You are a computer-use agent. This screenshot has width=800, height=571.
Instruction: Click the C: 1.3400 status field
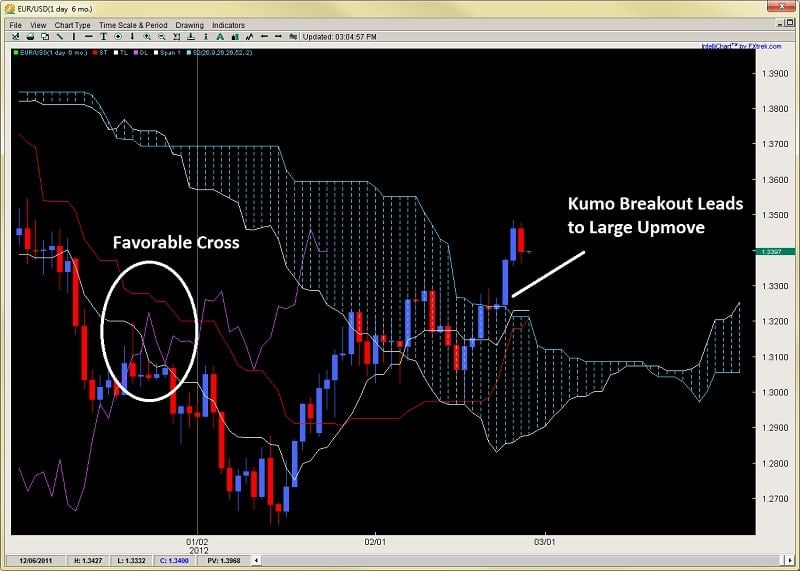point(174,560)
